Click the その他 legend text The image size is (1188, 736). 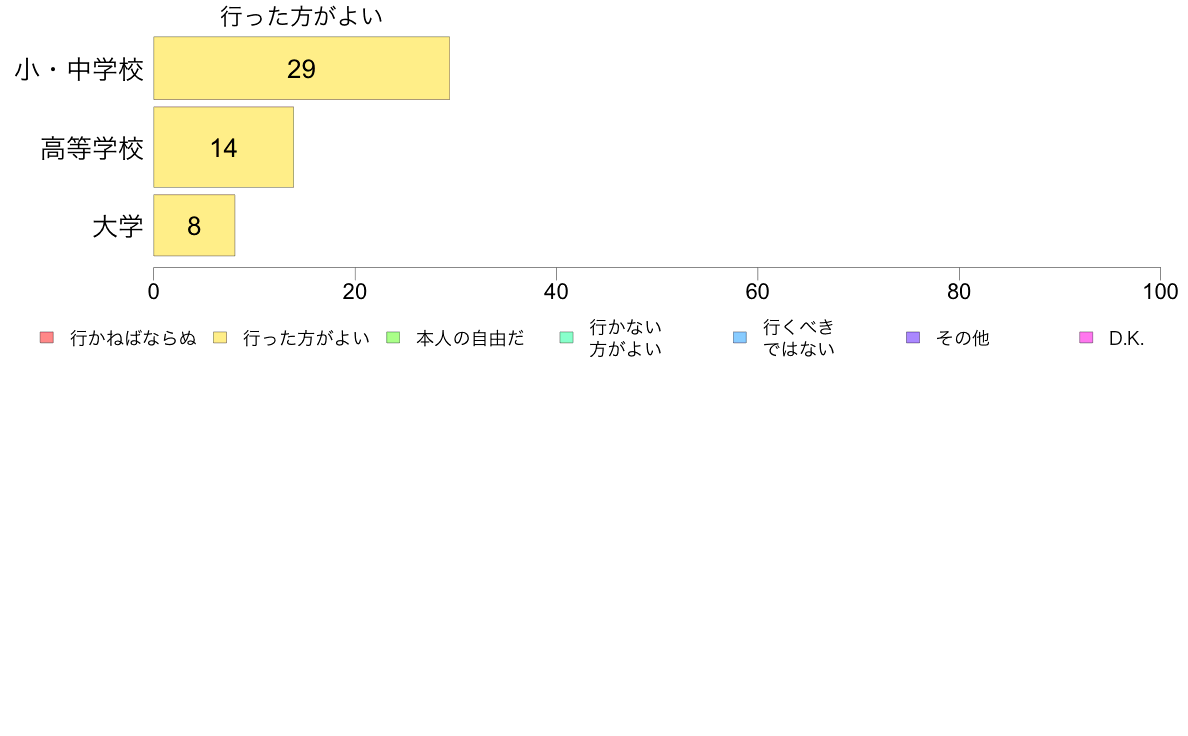[x=962, y=338]
